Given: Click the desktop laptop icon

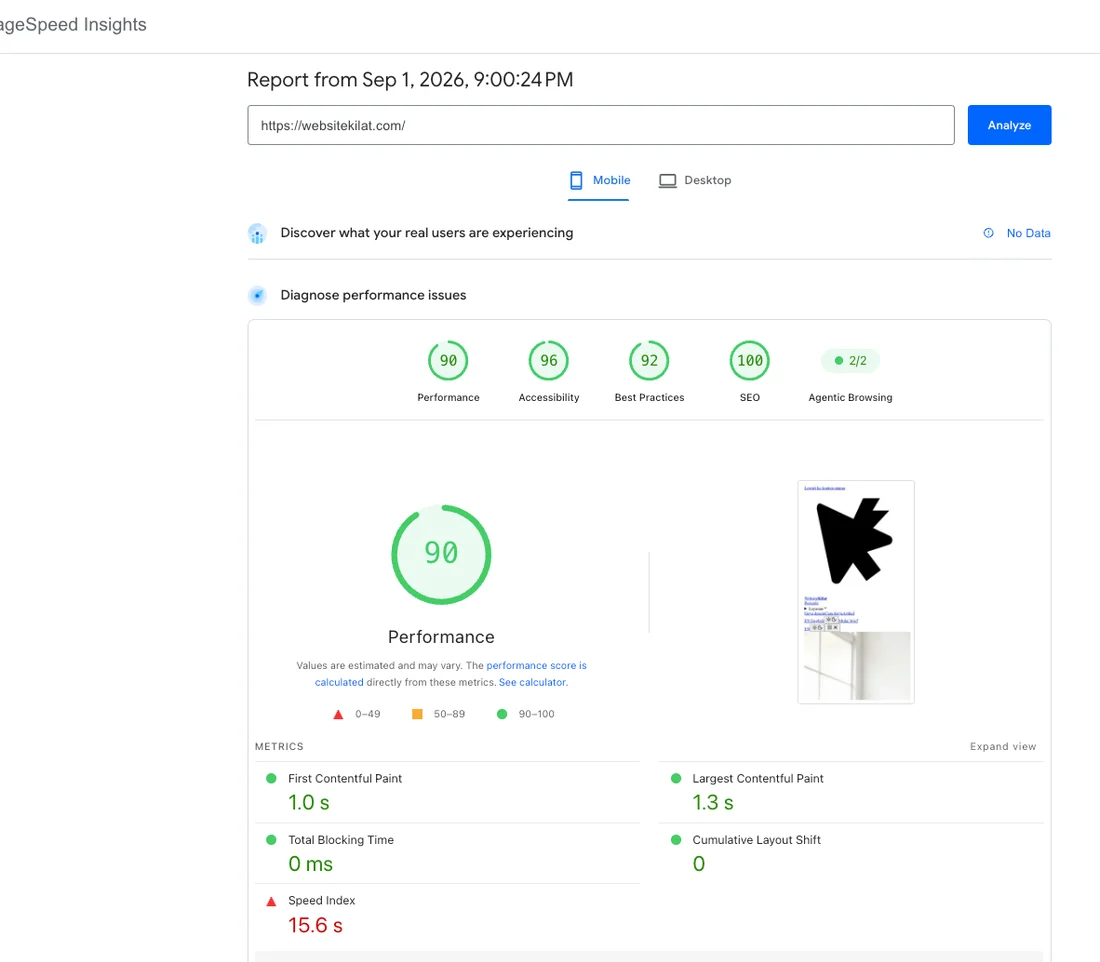Looking at the screenshot, I should tap(667, 181).
